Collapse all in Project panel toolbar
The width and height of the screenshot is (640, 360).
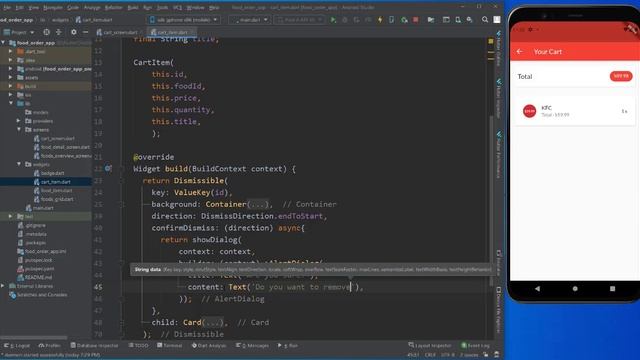59,32
